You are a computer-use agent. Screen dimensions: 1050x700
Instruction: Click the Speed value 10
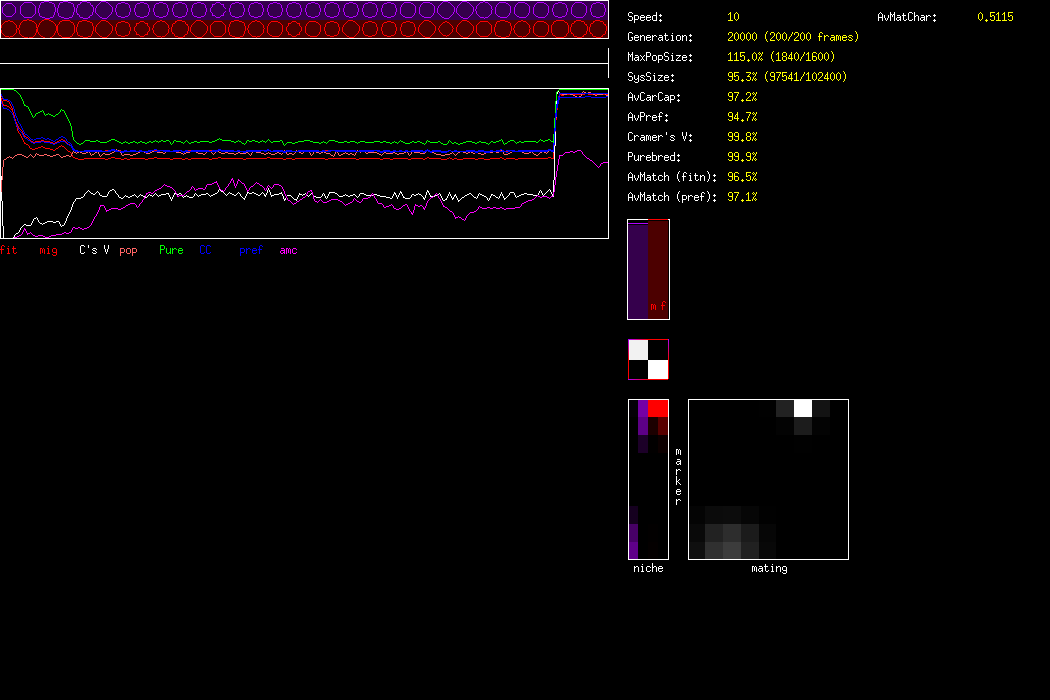pos(734,17)
